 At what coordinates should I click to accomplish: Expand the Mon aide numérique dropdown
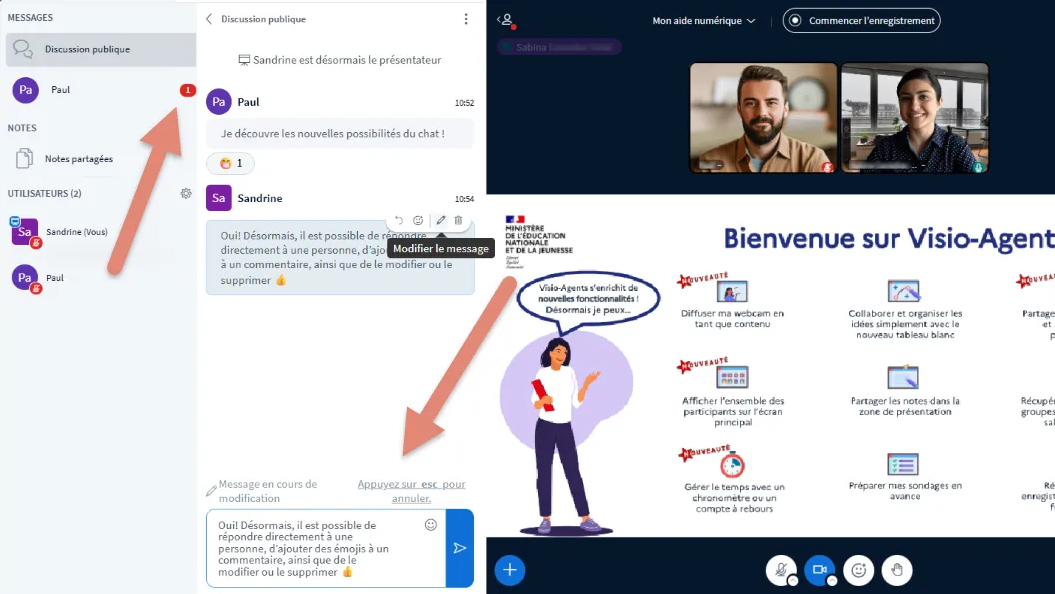[704, 20]
